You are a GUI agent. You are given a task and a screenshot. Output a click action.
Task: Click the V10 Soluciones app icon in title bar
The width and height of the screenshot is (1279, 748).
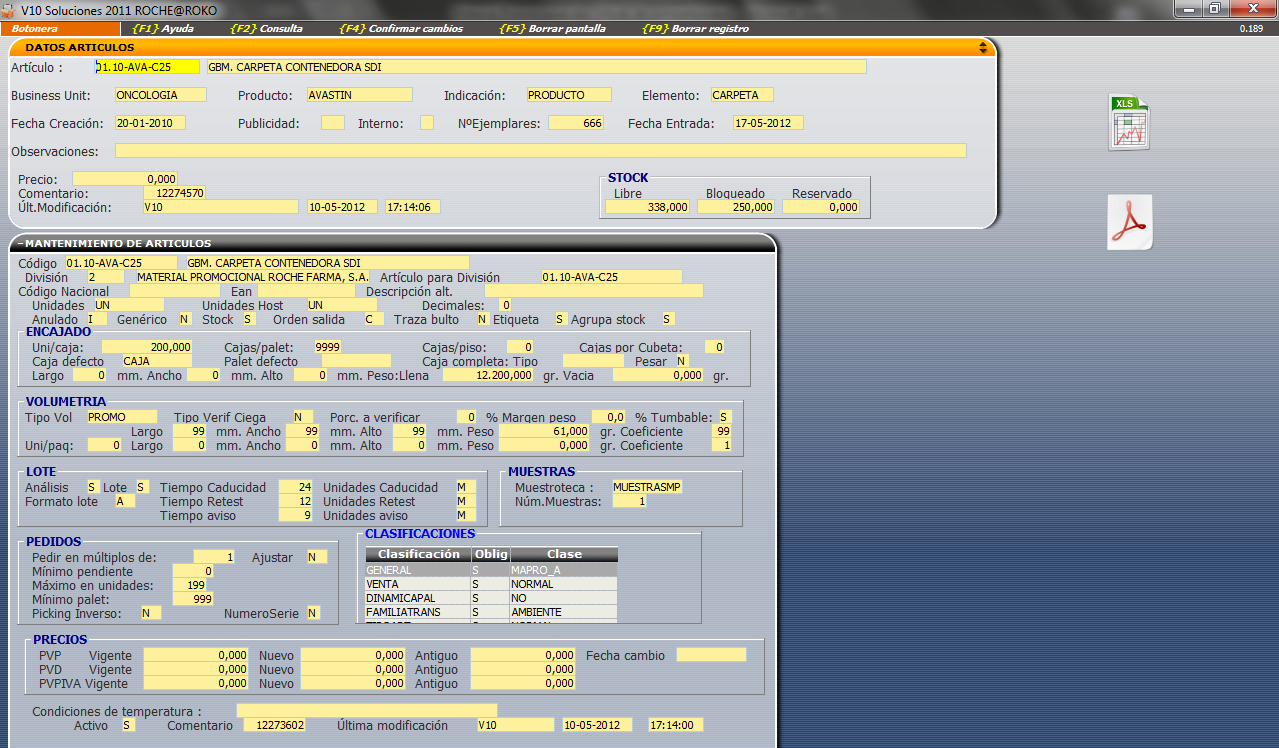[10, 9]
